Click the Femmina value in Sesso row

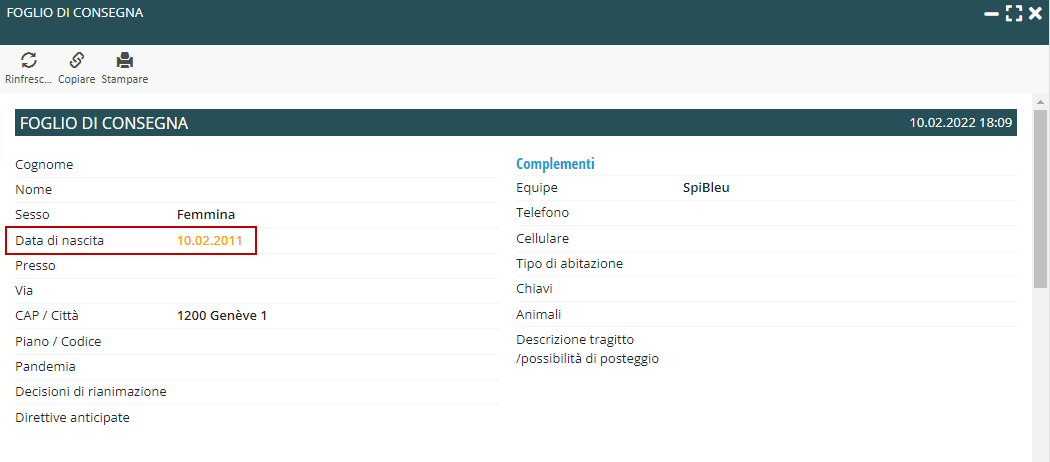pyautogui.click(x=206, y=214)
